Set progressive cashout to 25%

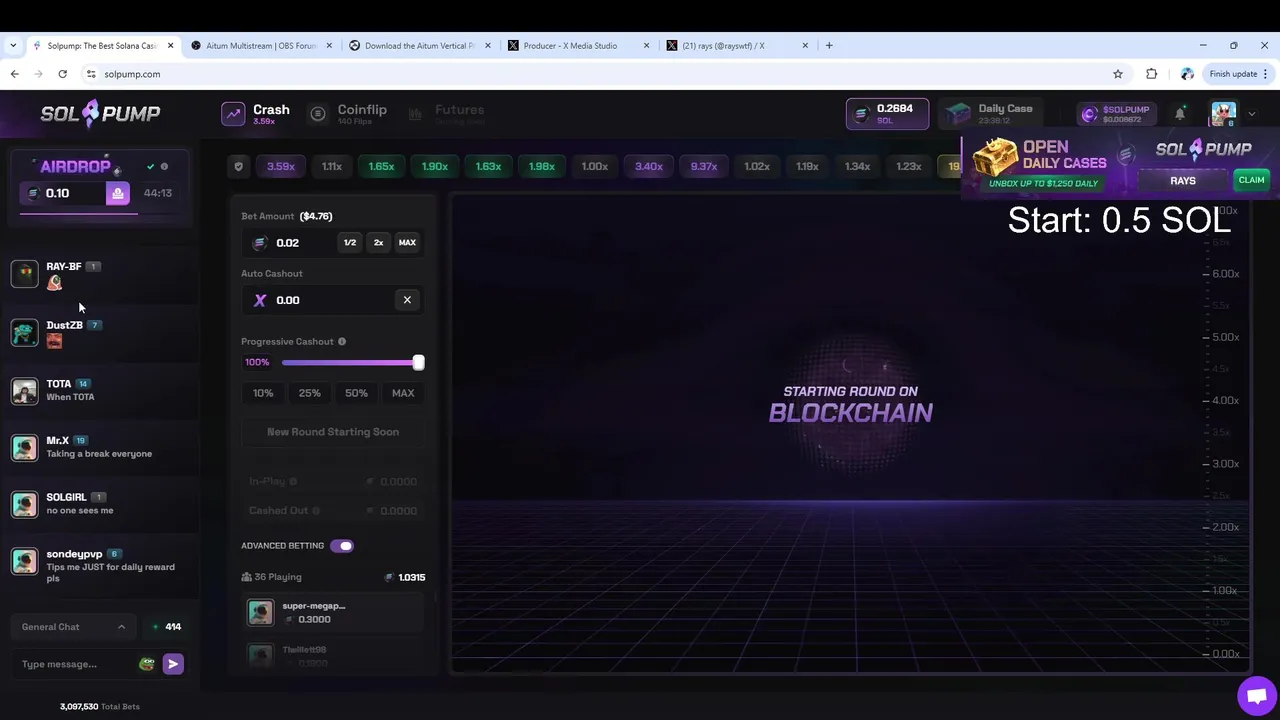point(310,393)
